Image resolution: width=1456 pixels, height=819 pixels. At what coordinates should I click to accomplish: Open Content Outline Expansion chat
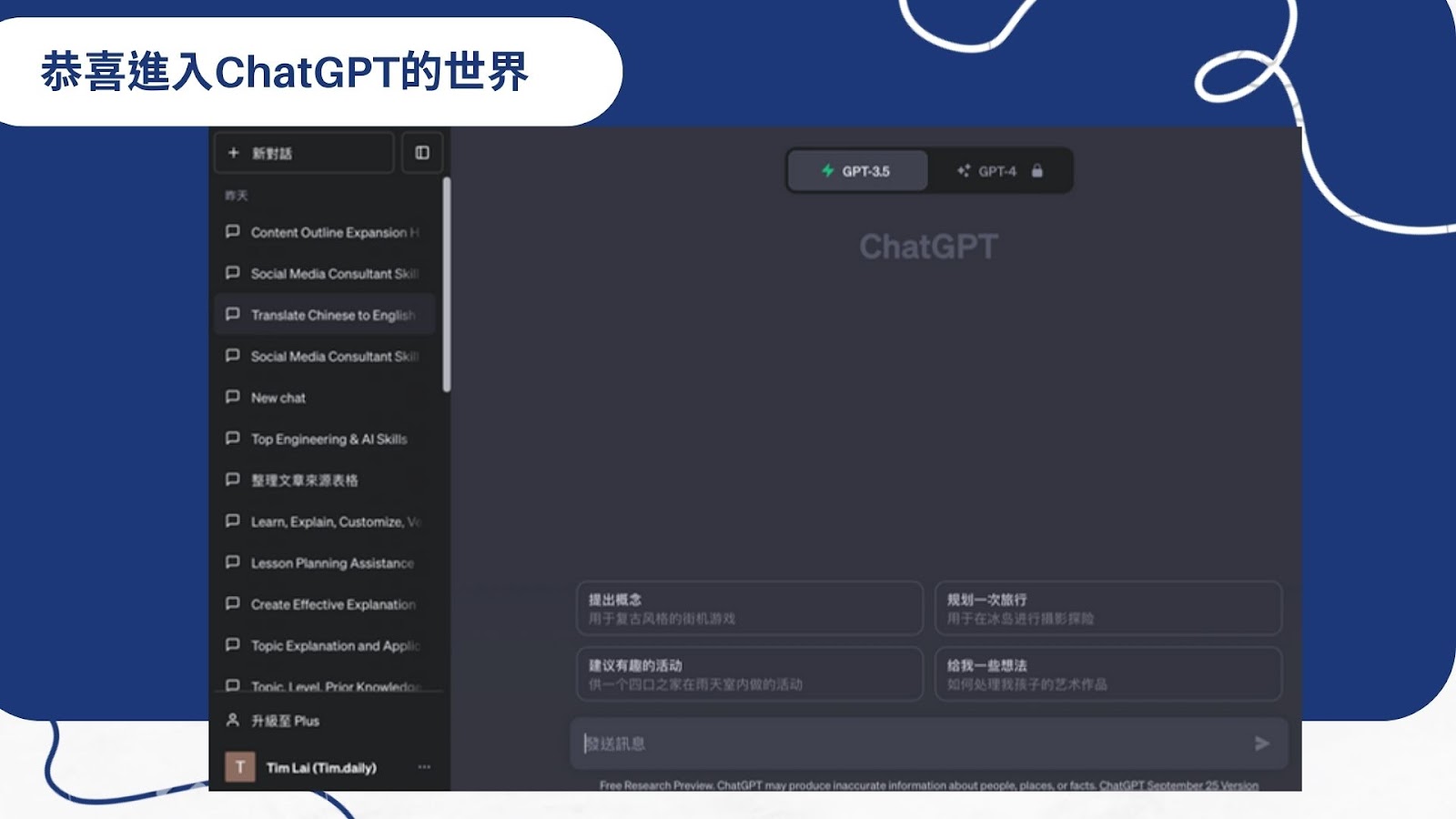[323, 232]
